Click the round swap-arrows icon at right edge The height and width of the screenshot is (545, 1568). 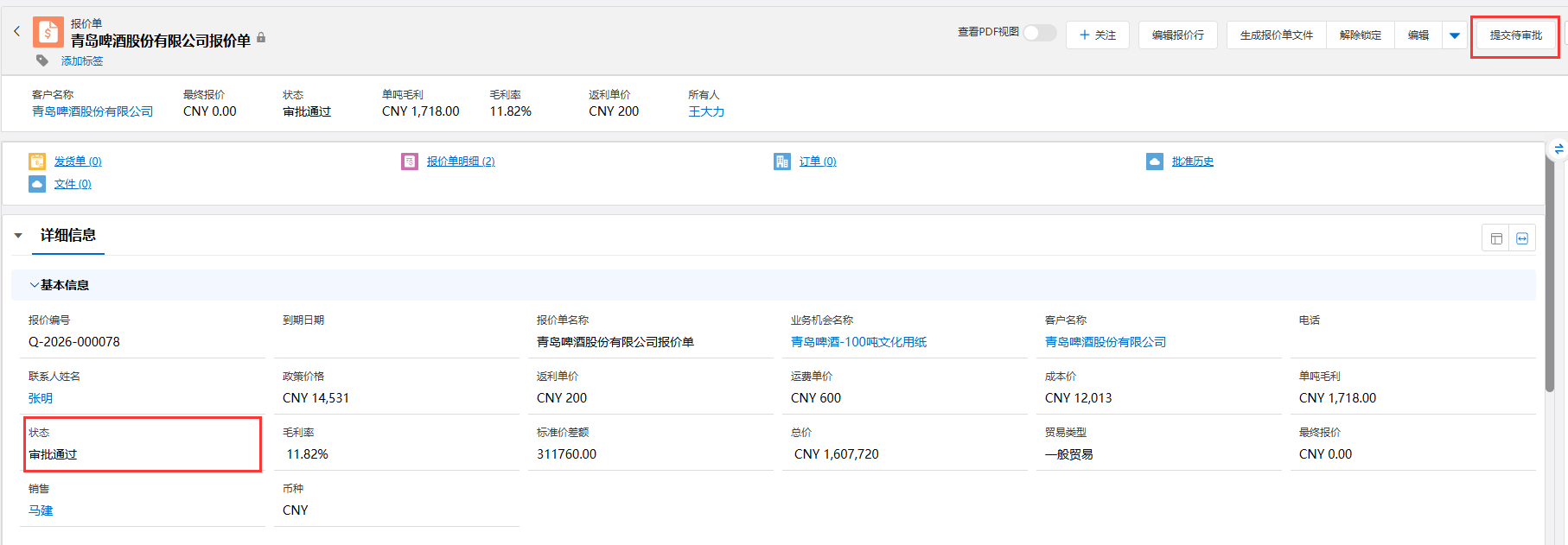pos(1558,149)
